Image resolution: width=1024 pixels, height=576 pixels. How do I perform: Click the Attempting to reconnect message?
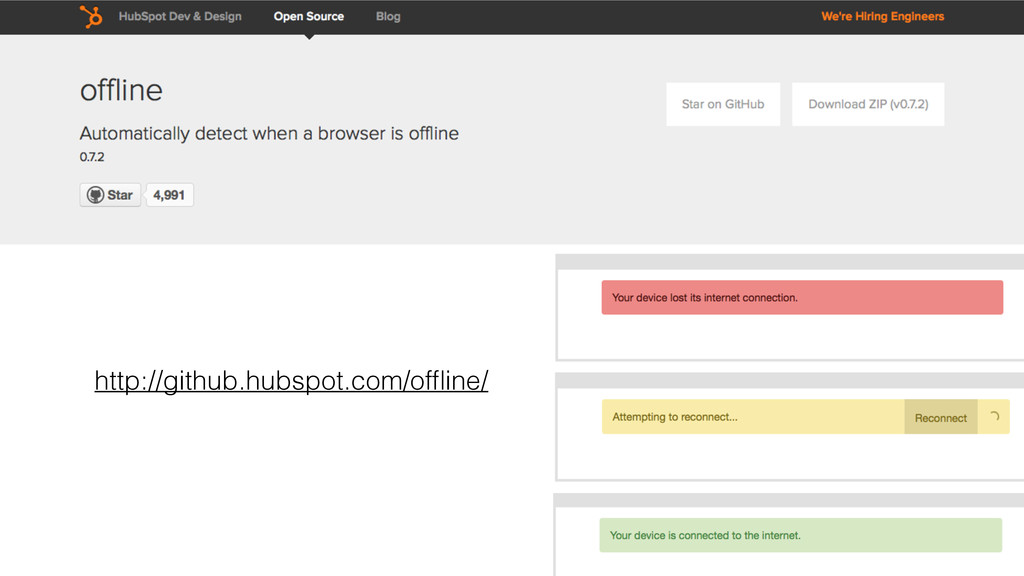point(675,417)
